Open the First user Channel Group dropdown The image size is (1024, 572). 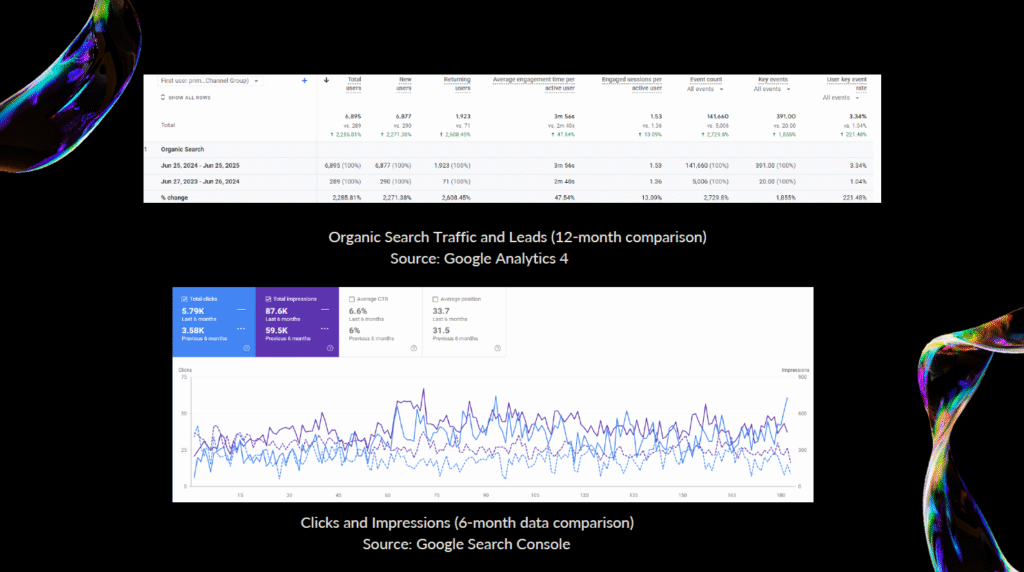pyautogui.click(x=211, y=80)
